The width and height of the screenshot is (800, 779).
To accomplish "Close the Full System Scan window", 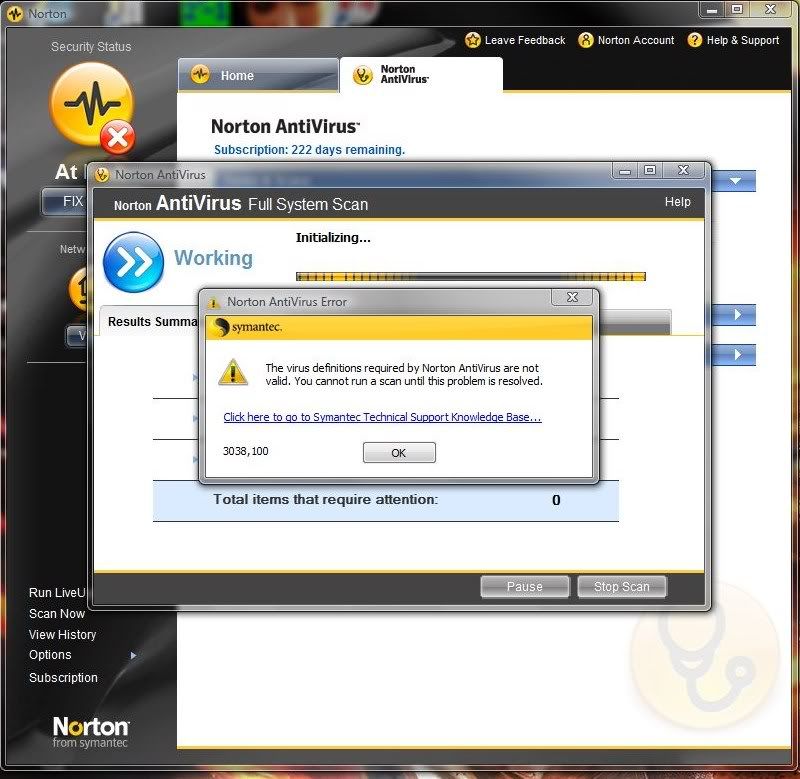I will (683, 170).
